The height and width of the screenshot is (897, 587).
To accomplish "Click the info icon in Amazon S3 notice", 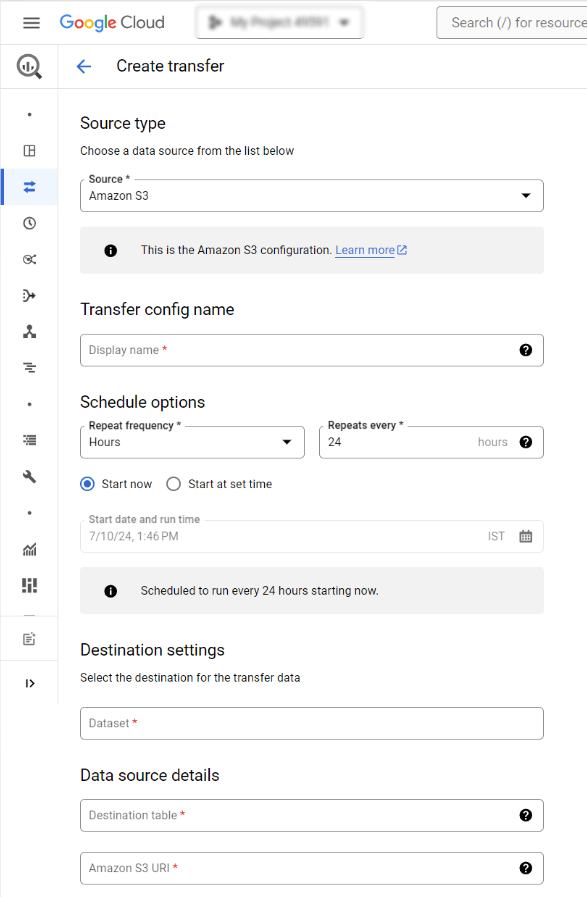I will coord(110,251).
